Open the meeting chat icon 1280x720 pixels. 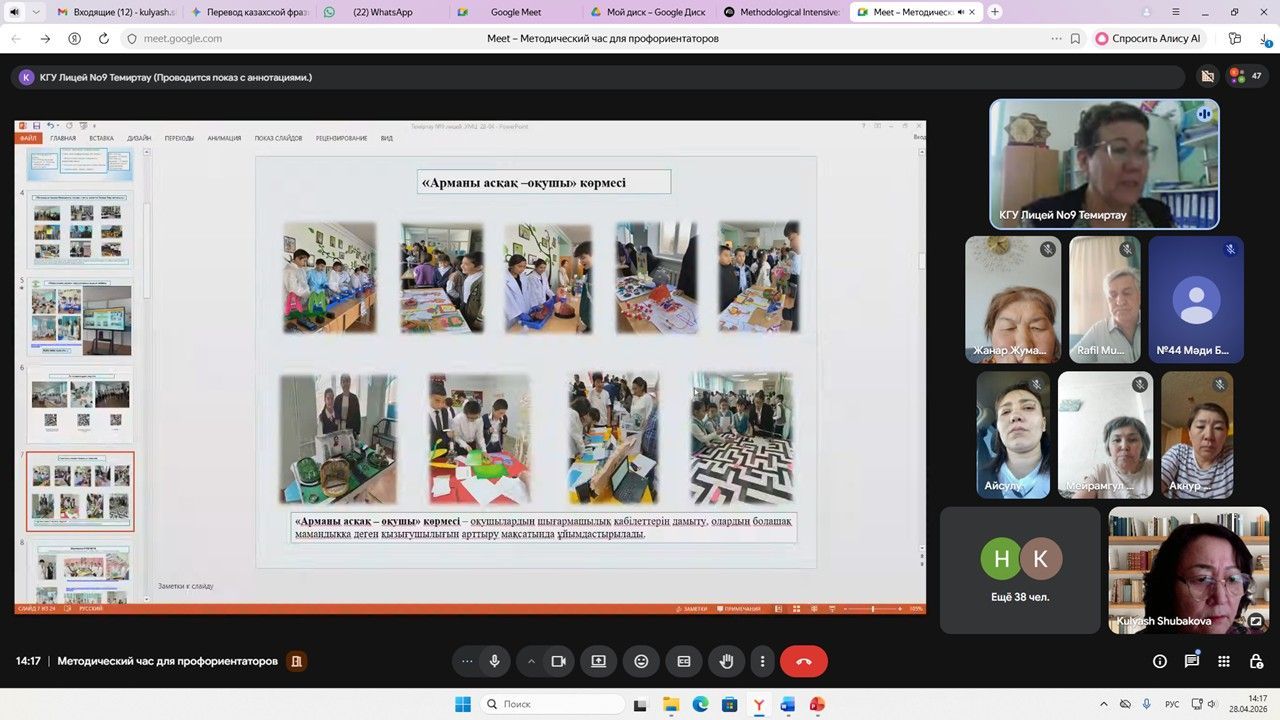coord(1192,661)
